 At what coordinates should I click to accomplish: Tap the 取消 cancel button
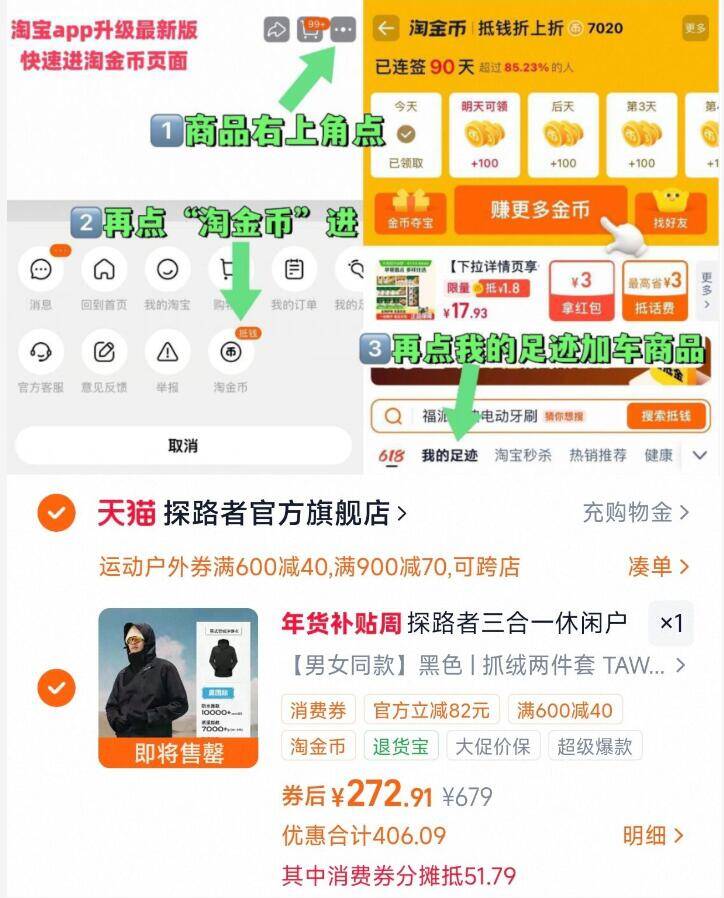(x=183, y=446)
